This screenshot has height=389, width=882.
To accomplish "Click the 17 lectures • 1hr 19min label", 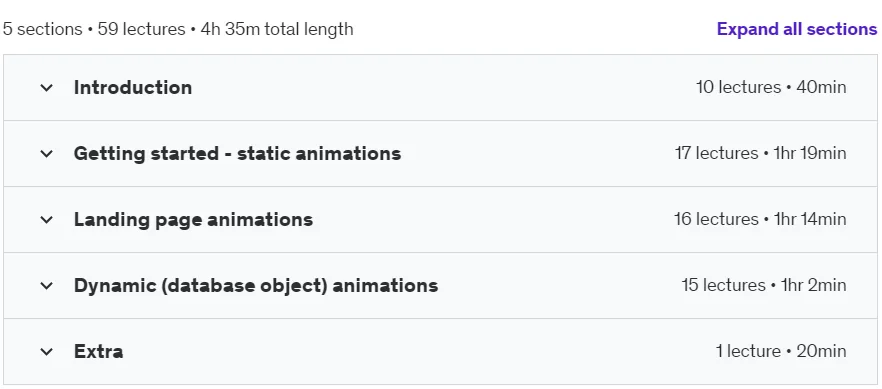I will point(760,153).
